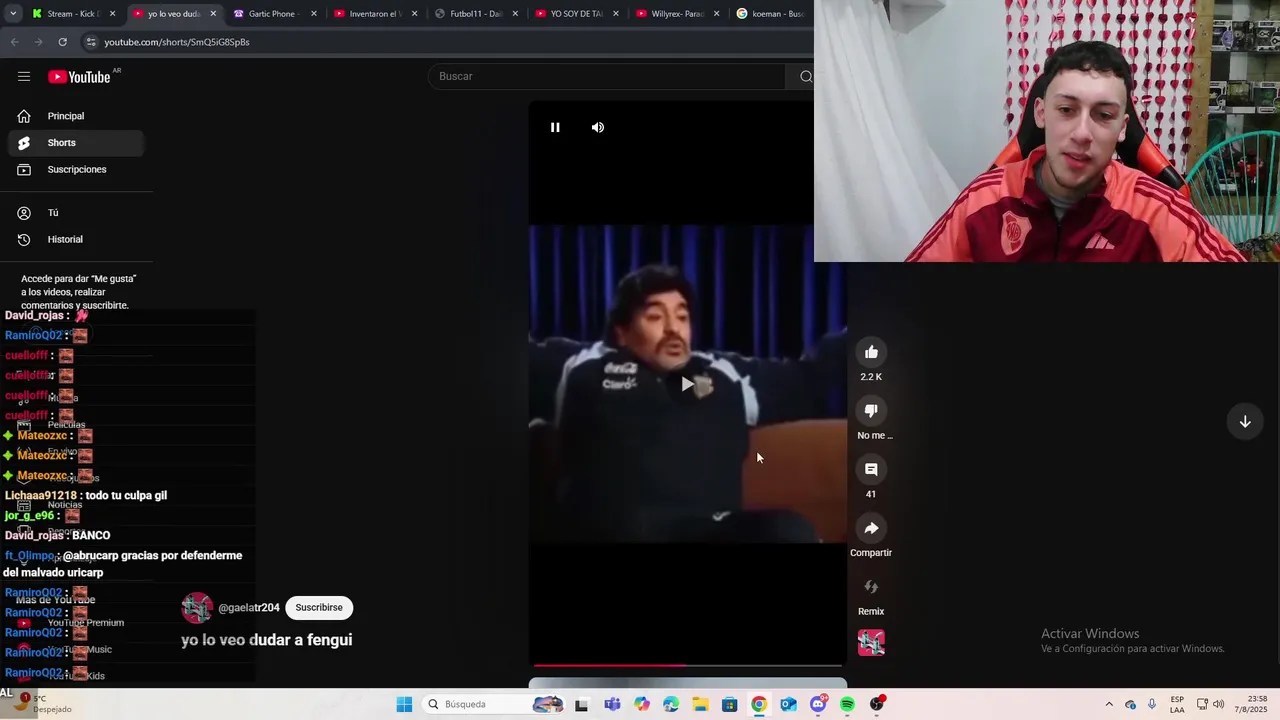Click the browser back arrow

(14, 42)
